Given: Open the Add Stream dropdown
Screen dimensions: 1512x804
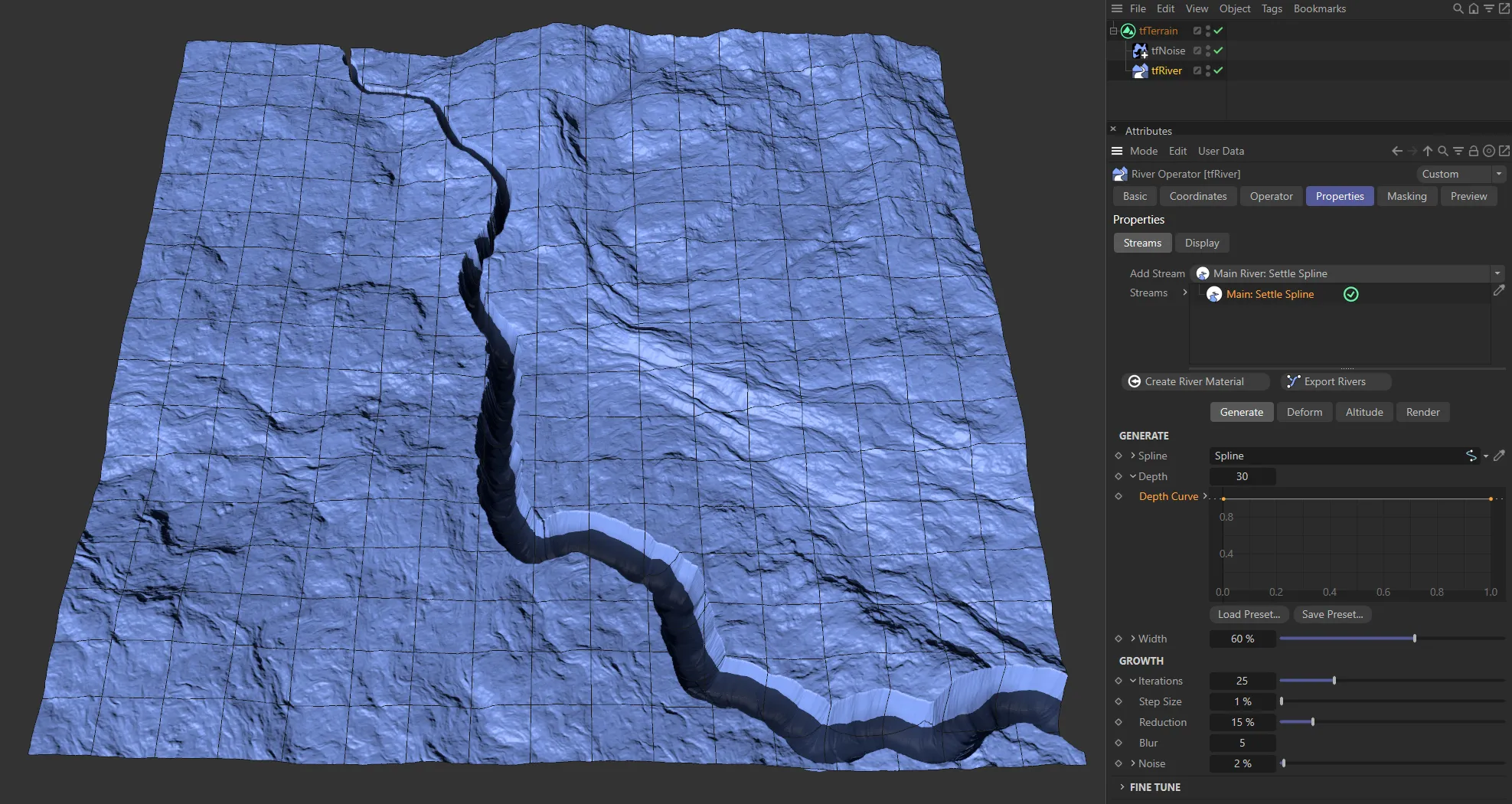Looking at the screenshot, I should (x=1497, y=273).
